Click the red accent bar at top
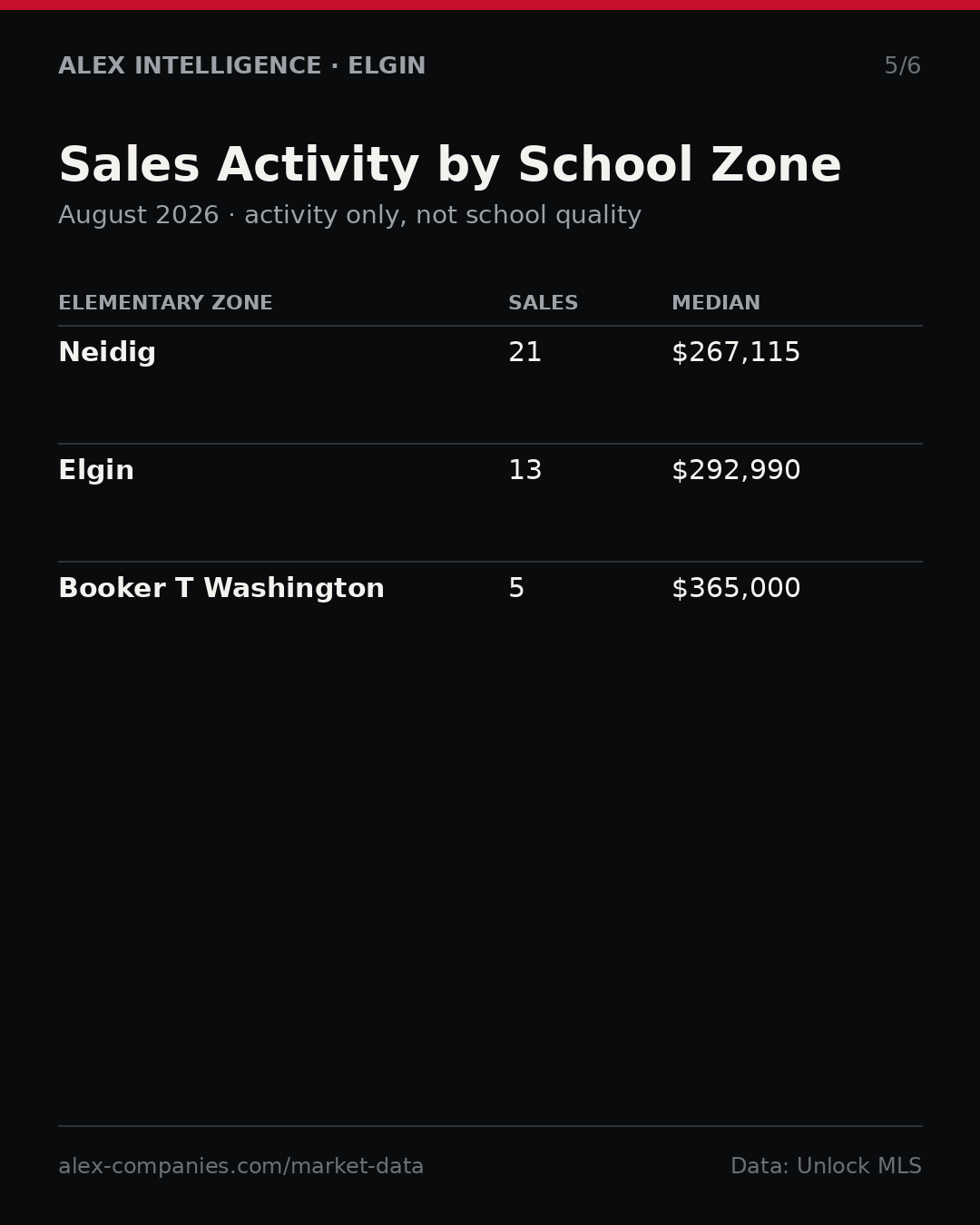The width and height of the screenshot is (980, 1225). tap(490, 5)
